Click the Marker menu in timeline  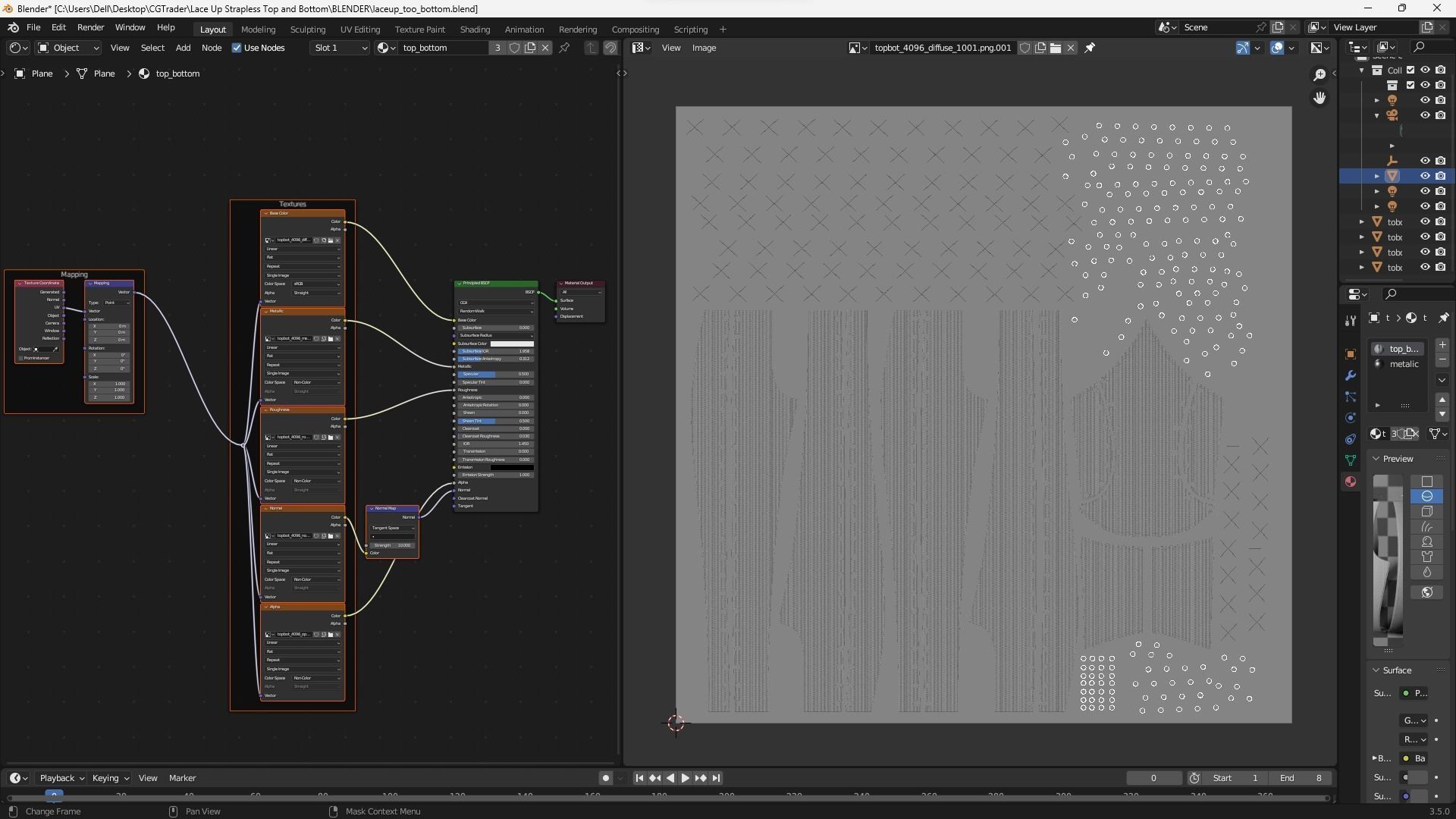(182, 778)
